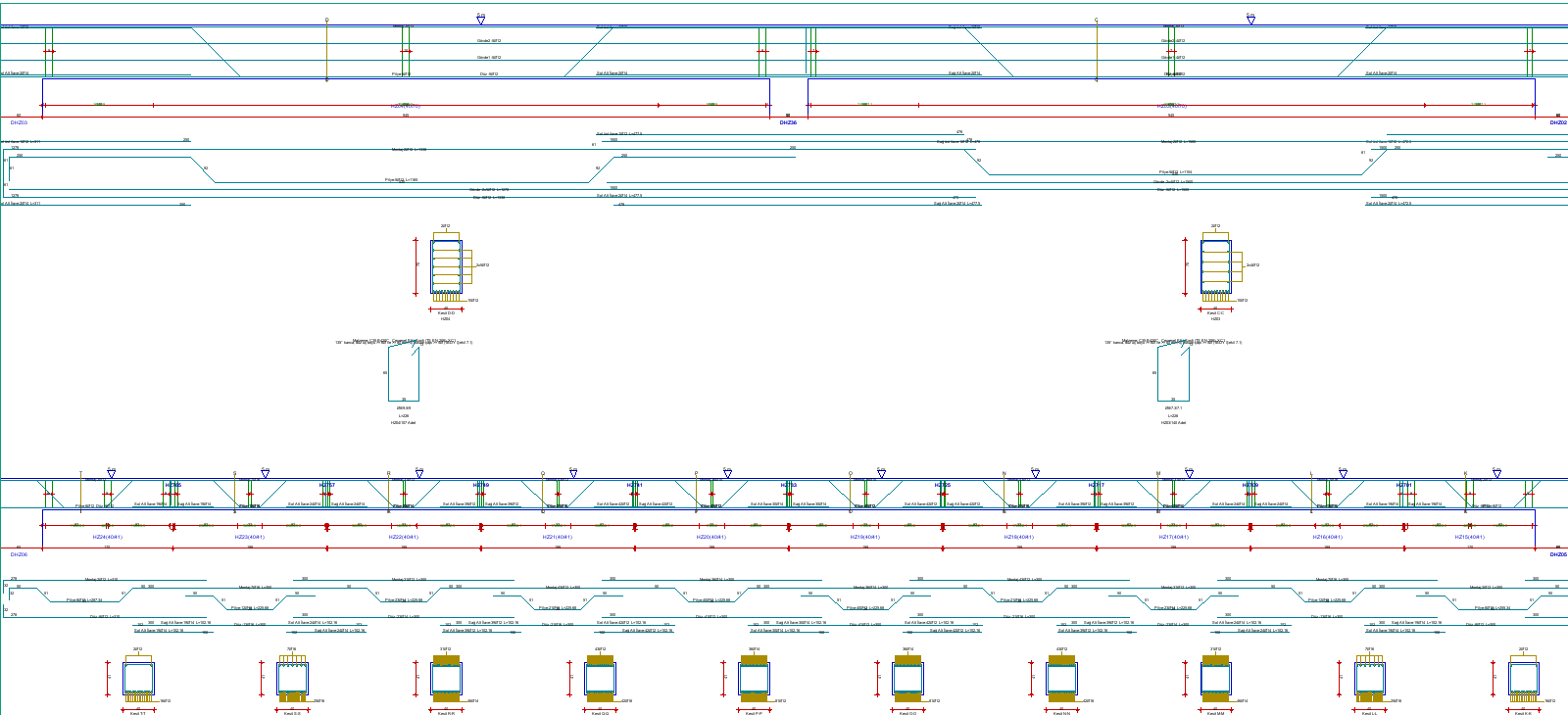
Task: Click the DHZ36 axis label
Action: (788, 122)
